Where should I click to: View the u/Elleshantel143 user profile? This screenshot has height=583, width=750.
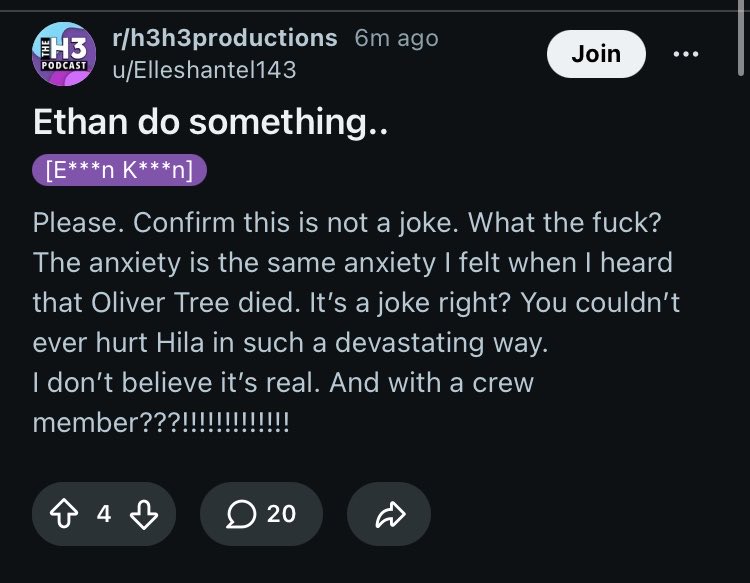click(x=204, y=70)
